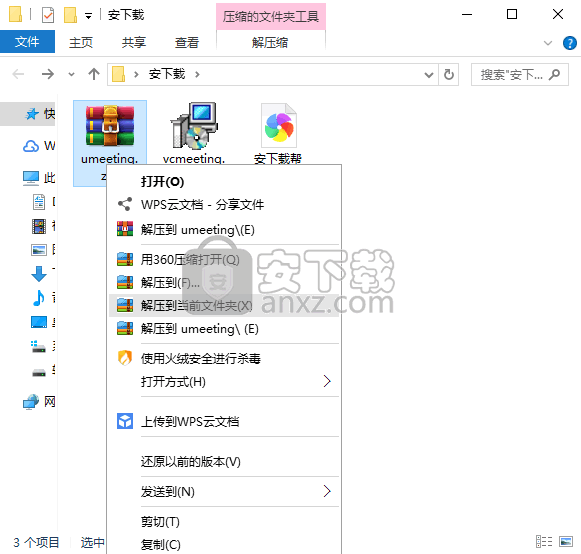Screen dimensions: 581x554
Task: Expand the recent locations dropdown arrow
Action: [x=72, y=74]
